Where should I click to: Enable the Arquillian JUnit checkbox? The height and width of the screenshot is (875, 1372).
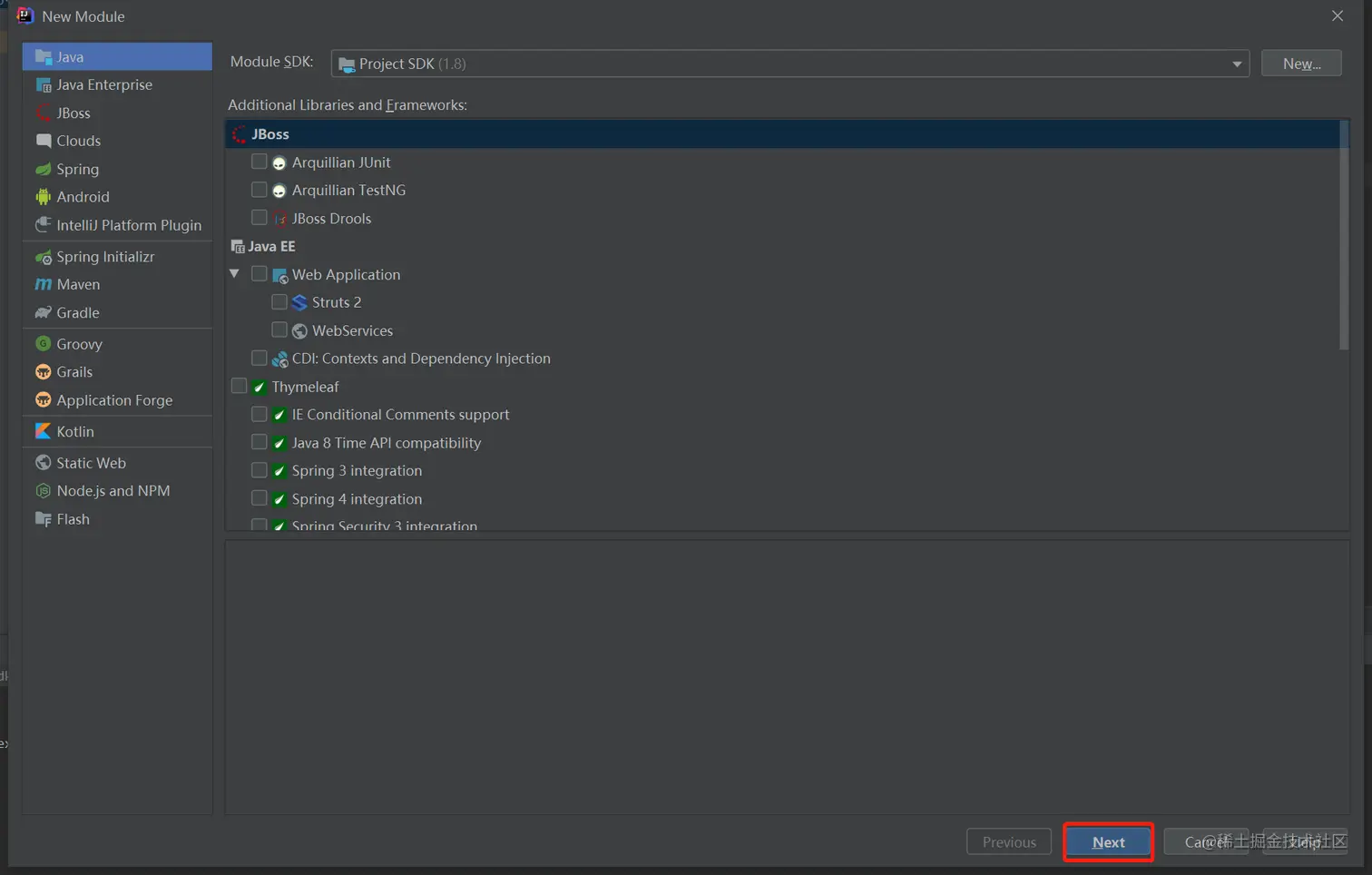(x=260, y=162)
